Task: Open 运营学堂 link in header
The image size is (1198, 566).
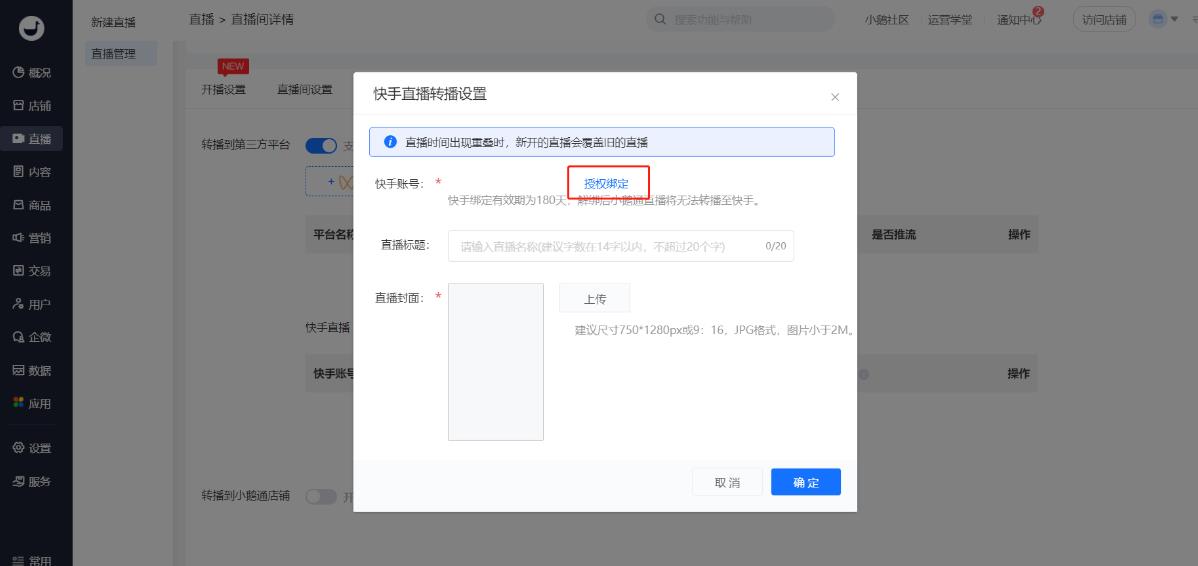Action: pyautogui.click(x=950, y=20)
